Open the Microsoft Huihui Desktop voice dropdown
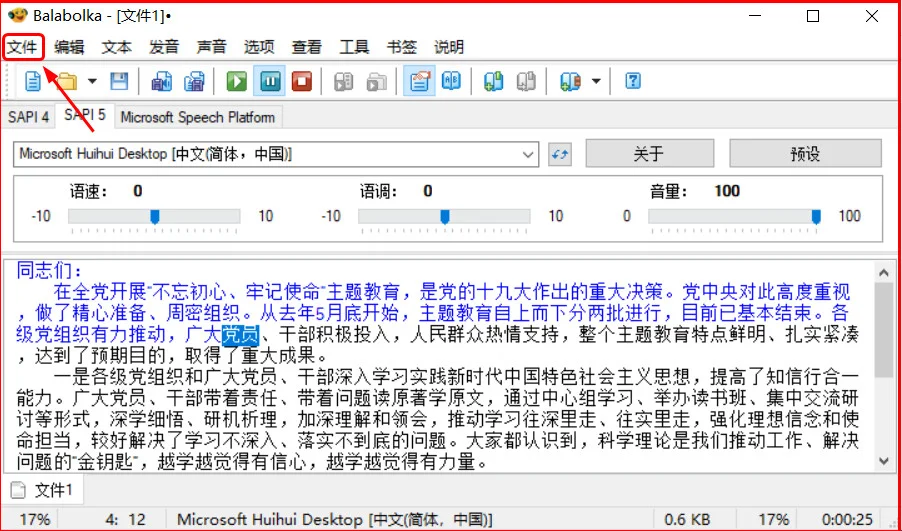 276,154
